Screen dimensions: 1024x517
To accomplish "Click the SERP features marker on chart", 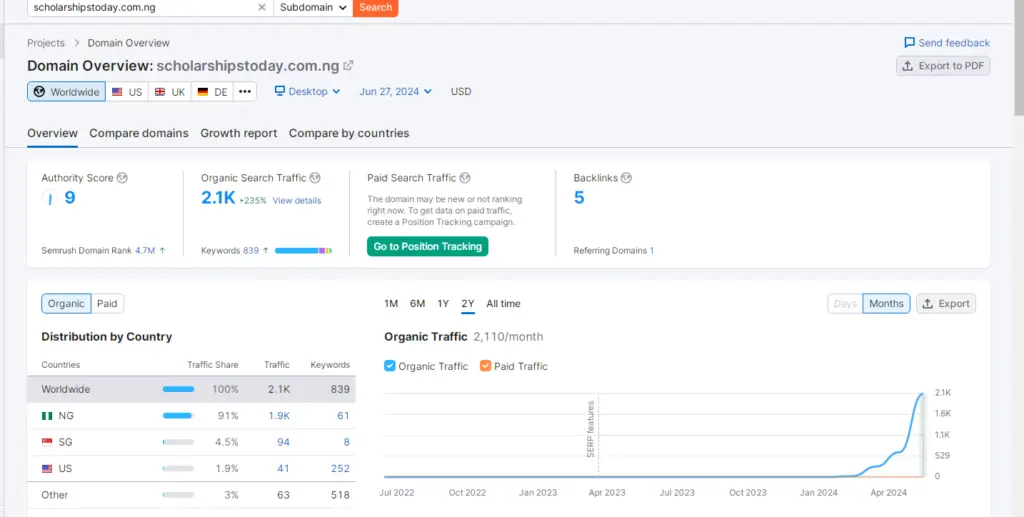I will 590,429.
